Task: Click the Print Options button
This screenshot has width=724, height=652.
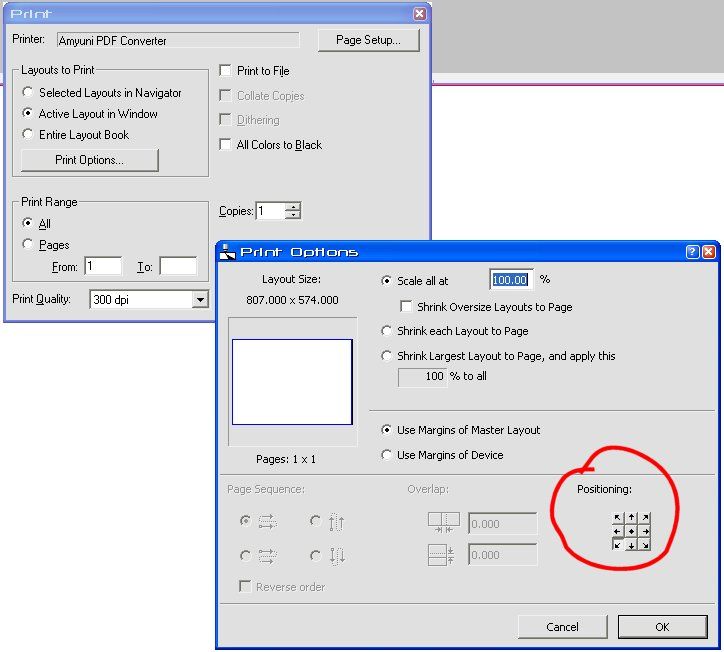Action: 90,160
